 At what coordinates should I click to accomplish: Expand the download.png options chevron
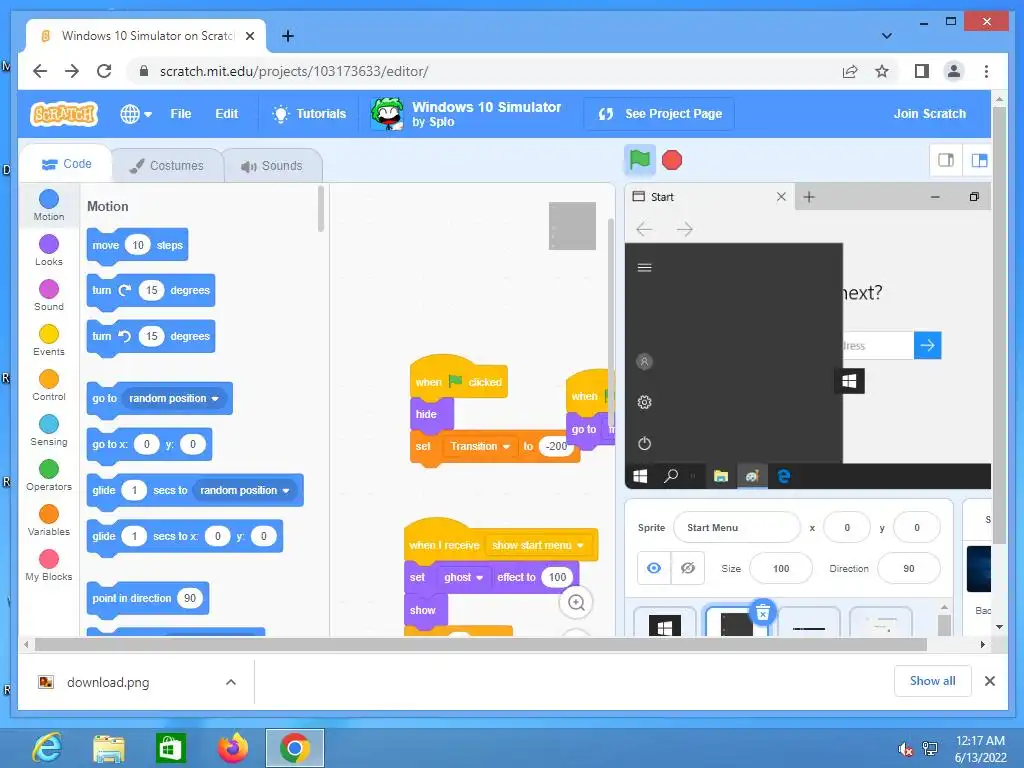pos(231,682)
